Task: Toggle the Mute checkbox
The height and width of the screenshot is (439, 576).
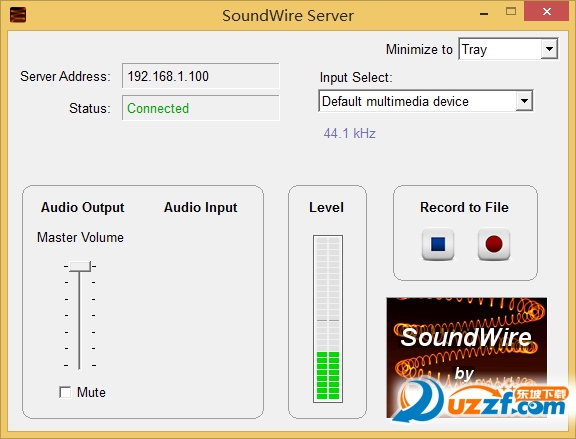Action: pyautogui.click(x=65, y=392)
